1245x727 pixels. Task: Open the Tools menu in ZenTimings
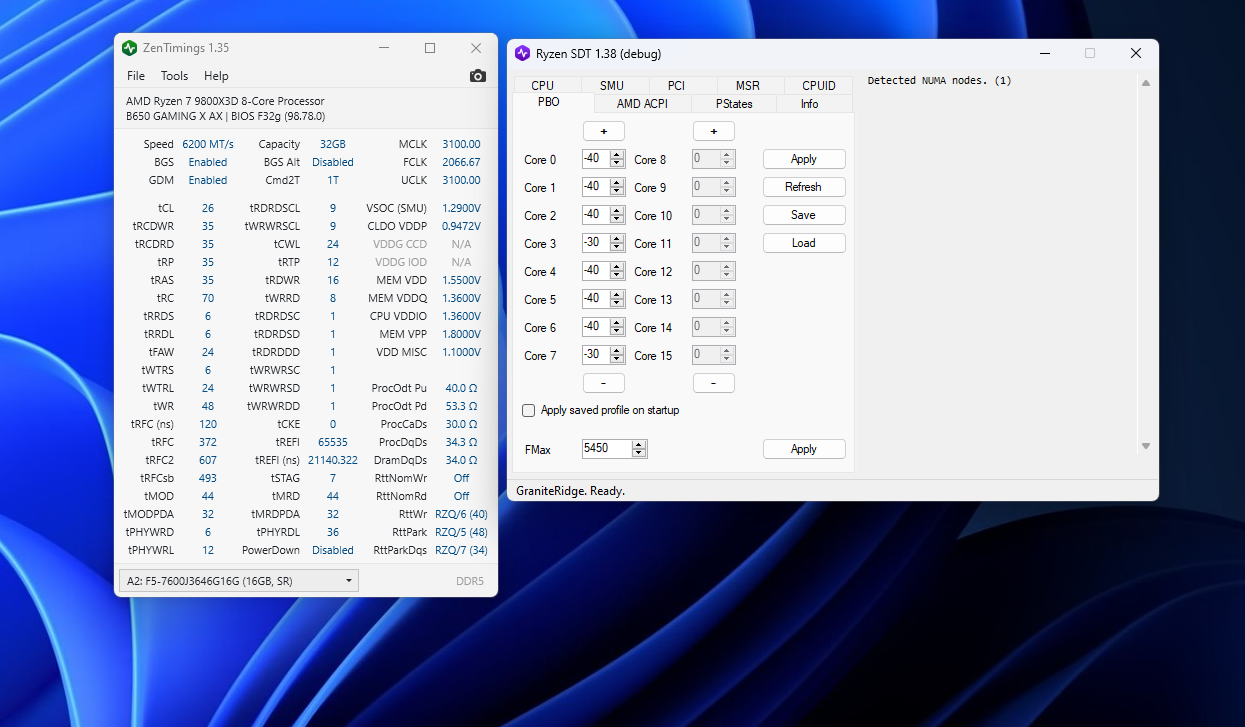click(174, 76)
